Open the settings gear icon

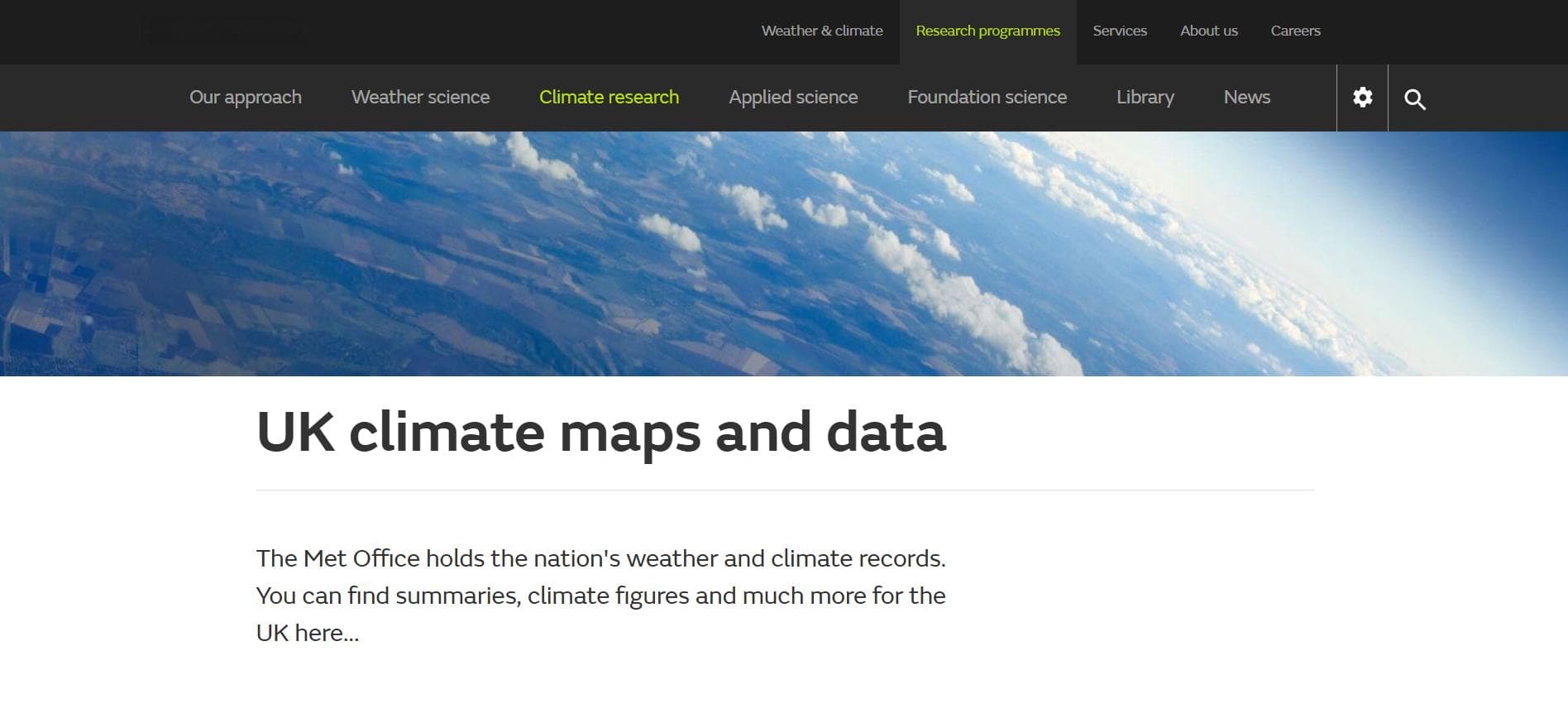pos(1362,98)
